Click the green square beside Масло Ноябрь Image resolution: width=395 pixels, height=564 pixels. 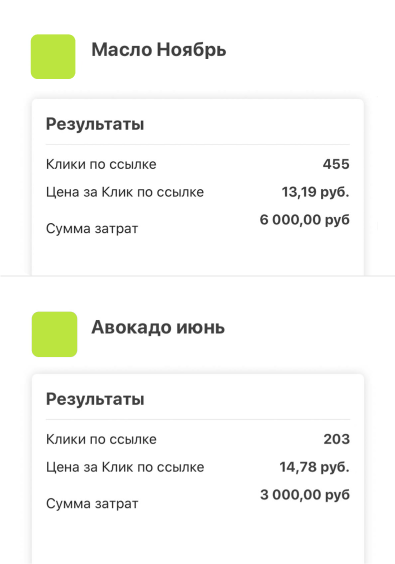point(53,56)
